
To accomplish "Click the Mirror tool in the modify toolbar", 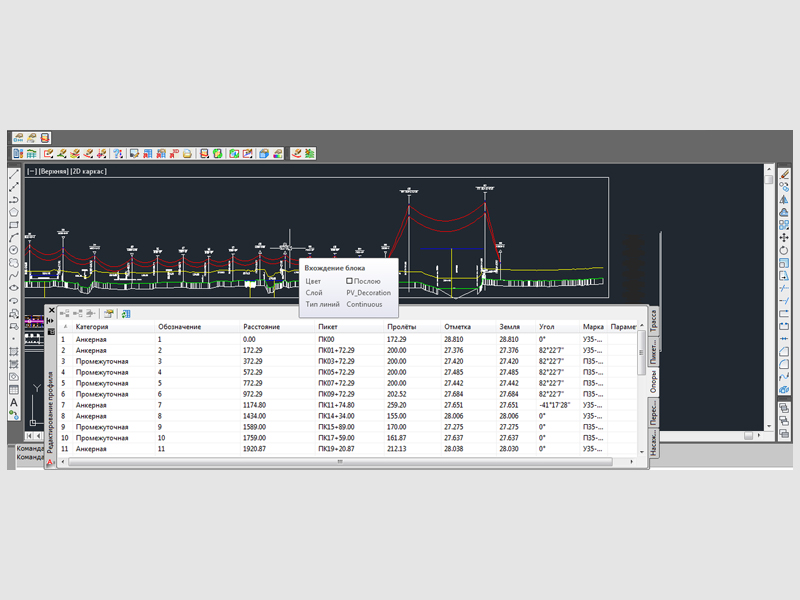I will click(785, 200).
